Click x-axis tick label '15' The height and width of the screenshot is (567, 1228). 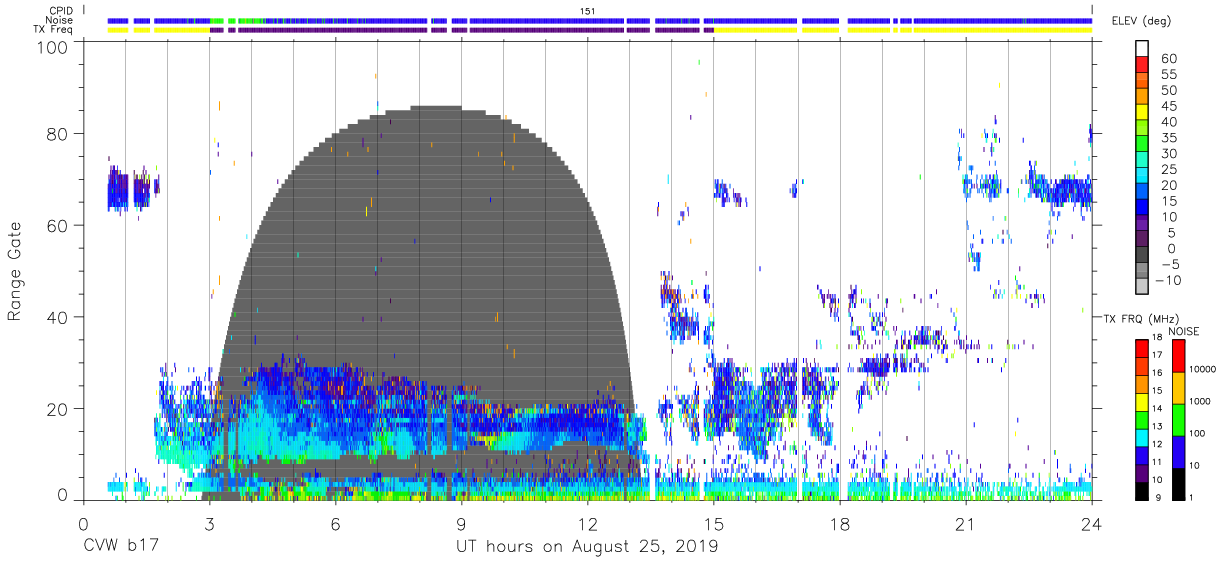714,524
